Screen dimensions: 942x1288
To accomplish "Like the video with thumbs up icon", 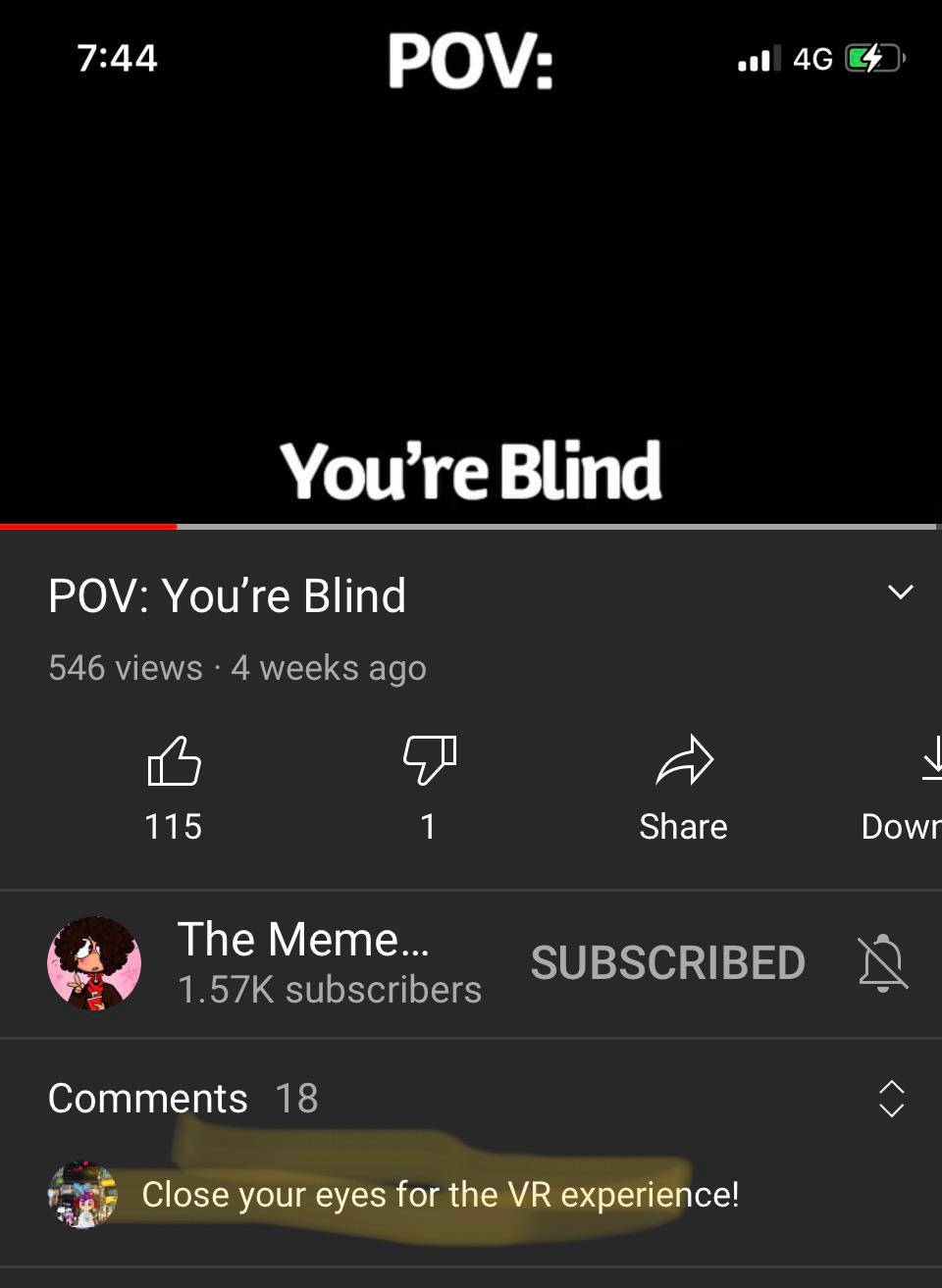I will [x=174, y=761].
